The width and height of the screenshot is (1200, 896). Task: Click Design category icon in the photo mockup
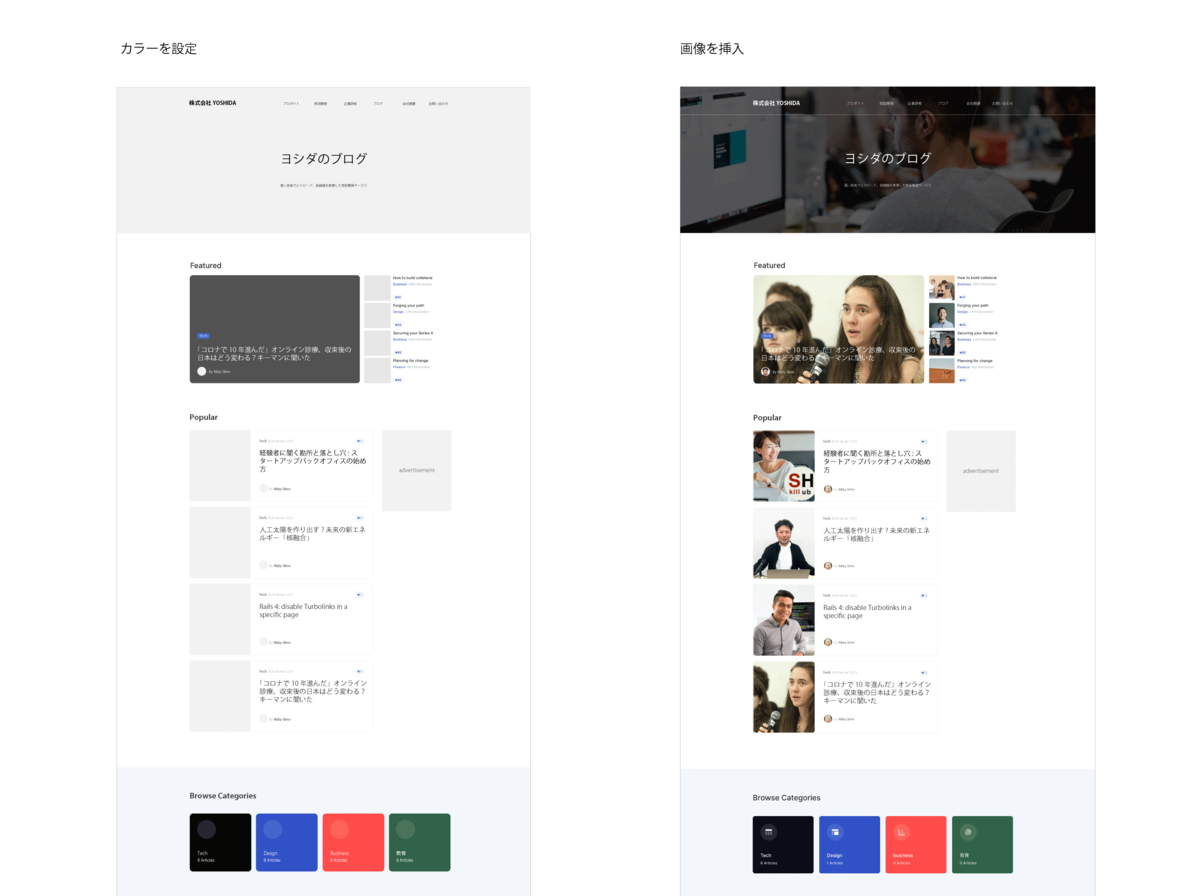pos(835,832)
